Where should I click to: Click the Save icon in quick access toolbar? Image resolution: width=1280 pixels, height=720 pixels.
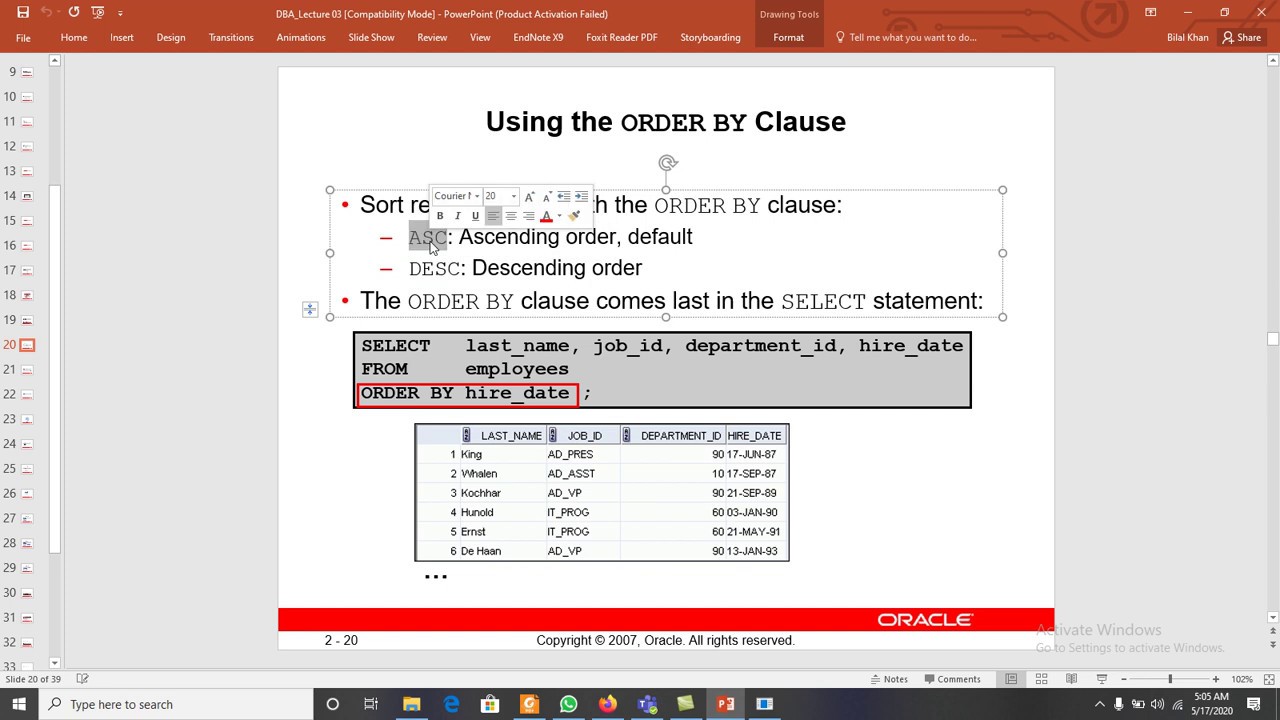click(23, 13)
